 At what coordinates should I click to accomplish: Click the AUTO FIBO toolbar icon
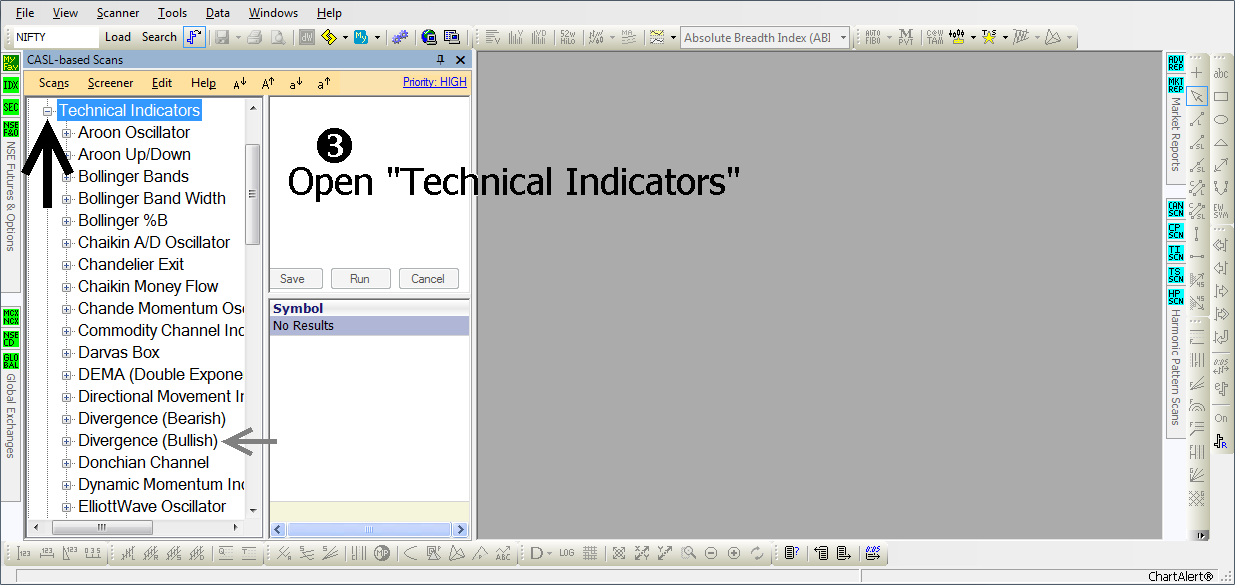click(873, 37)
